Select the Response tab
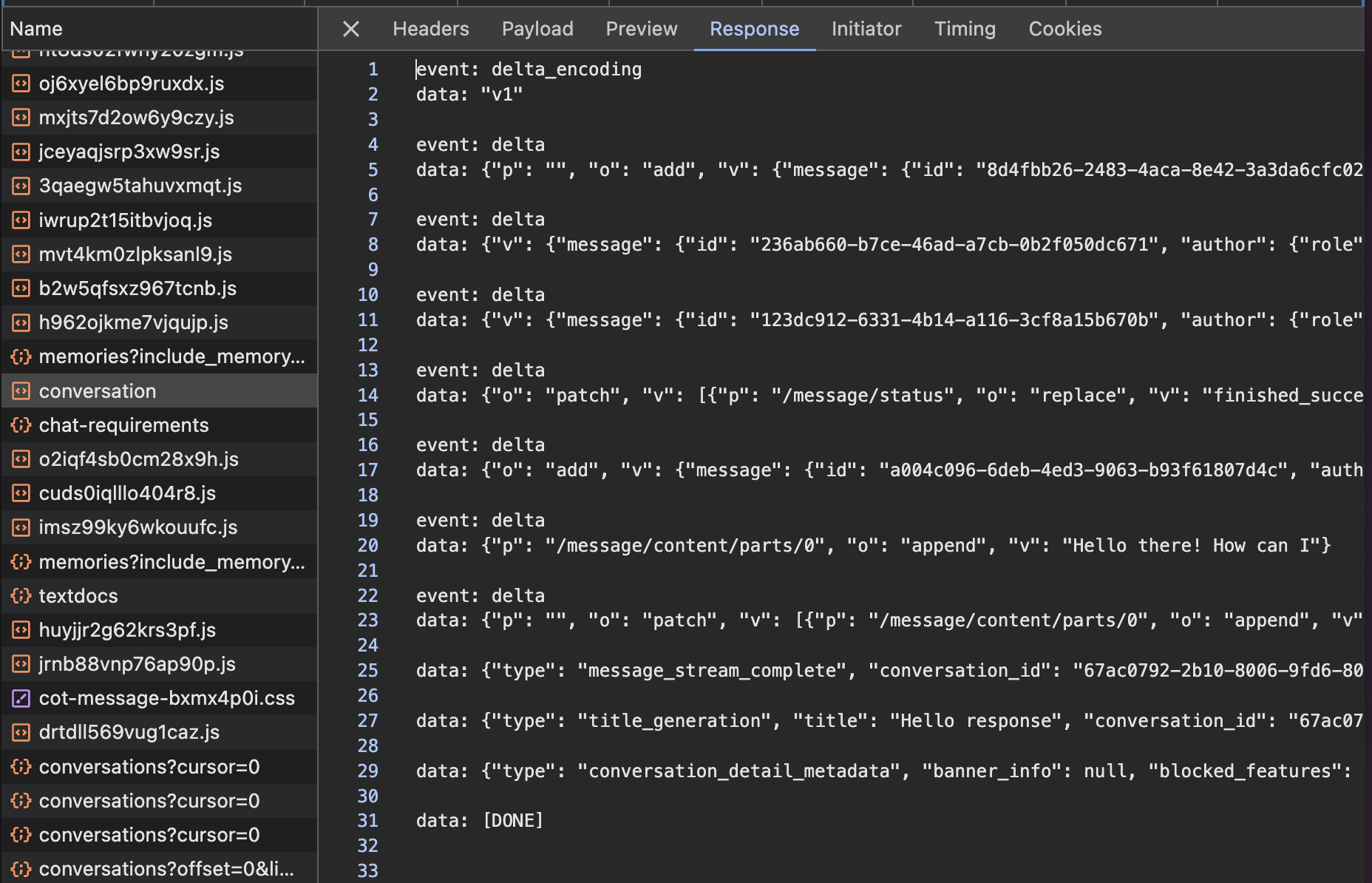Viewport: 1372px width, 883px height. (x=755, y=29)
